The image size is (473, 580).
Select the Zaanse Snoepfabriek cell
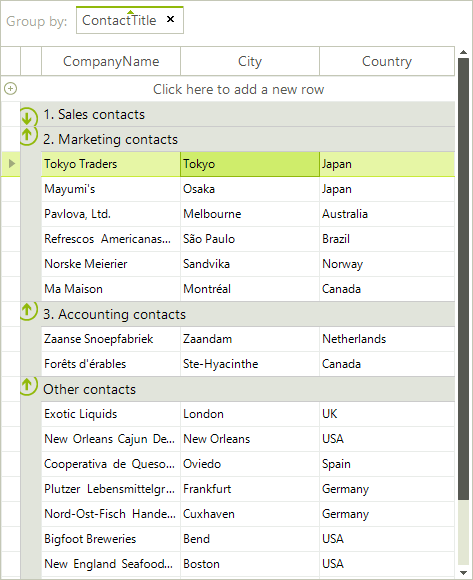click(111, 339)
